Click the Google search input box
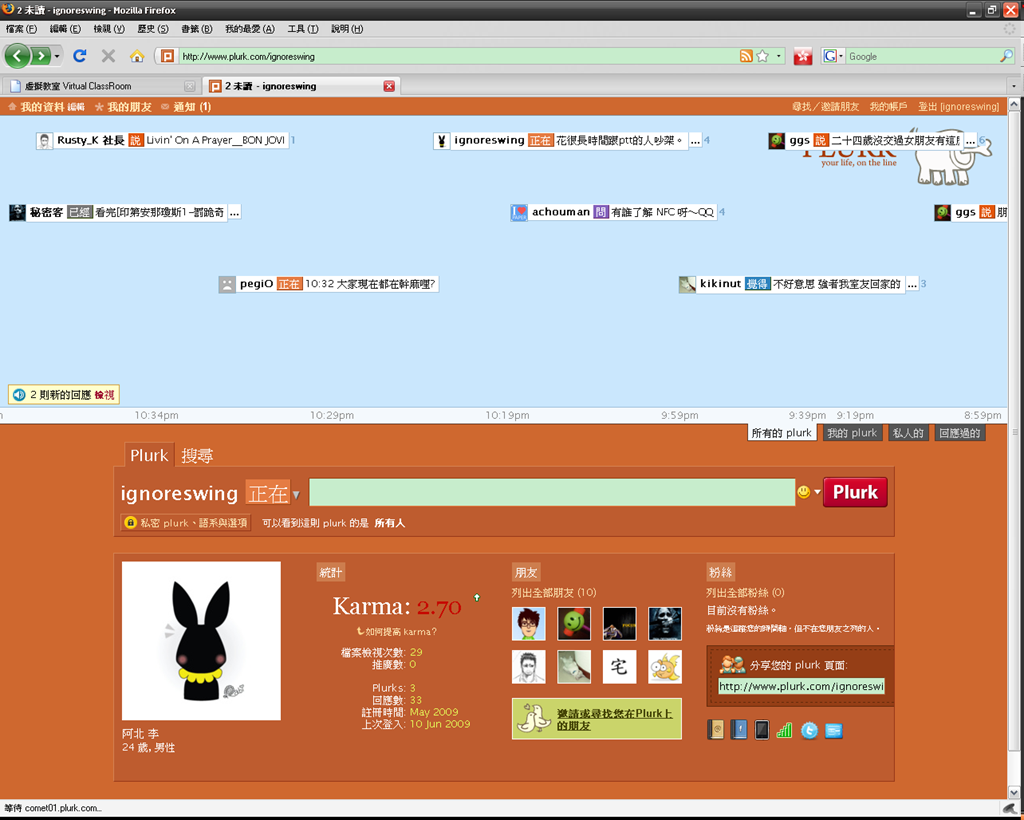This screenshot has width=1024, height=820. (922, 56)
